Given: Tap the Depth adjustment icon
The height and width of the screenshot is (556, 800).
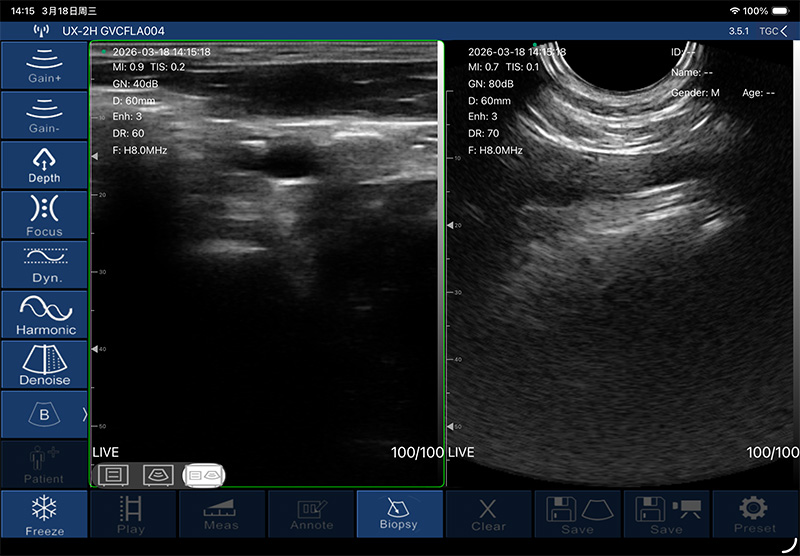Looking at the screenshot, I should point(44,165).
